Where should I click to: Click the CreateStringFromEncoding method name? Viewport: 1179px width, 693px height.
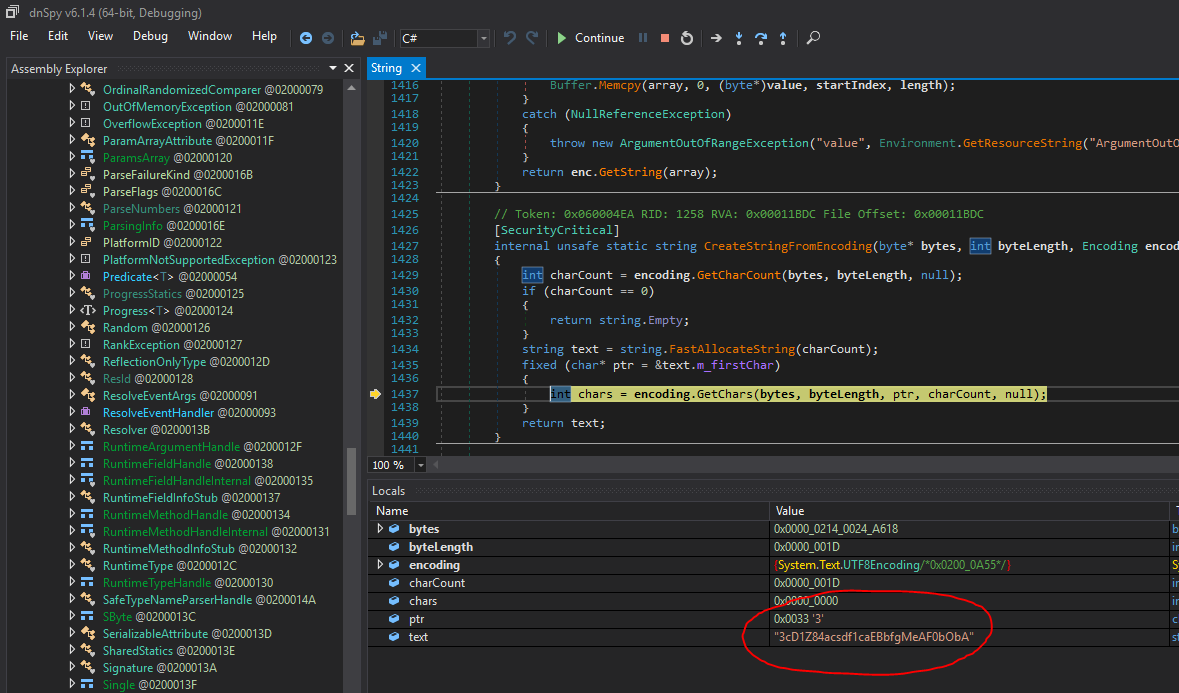tap(788, 246)
